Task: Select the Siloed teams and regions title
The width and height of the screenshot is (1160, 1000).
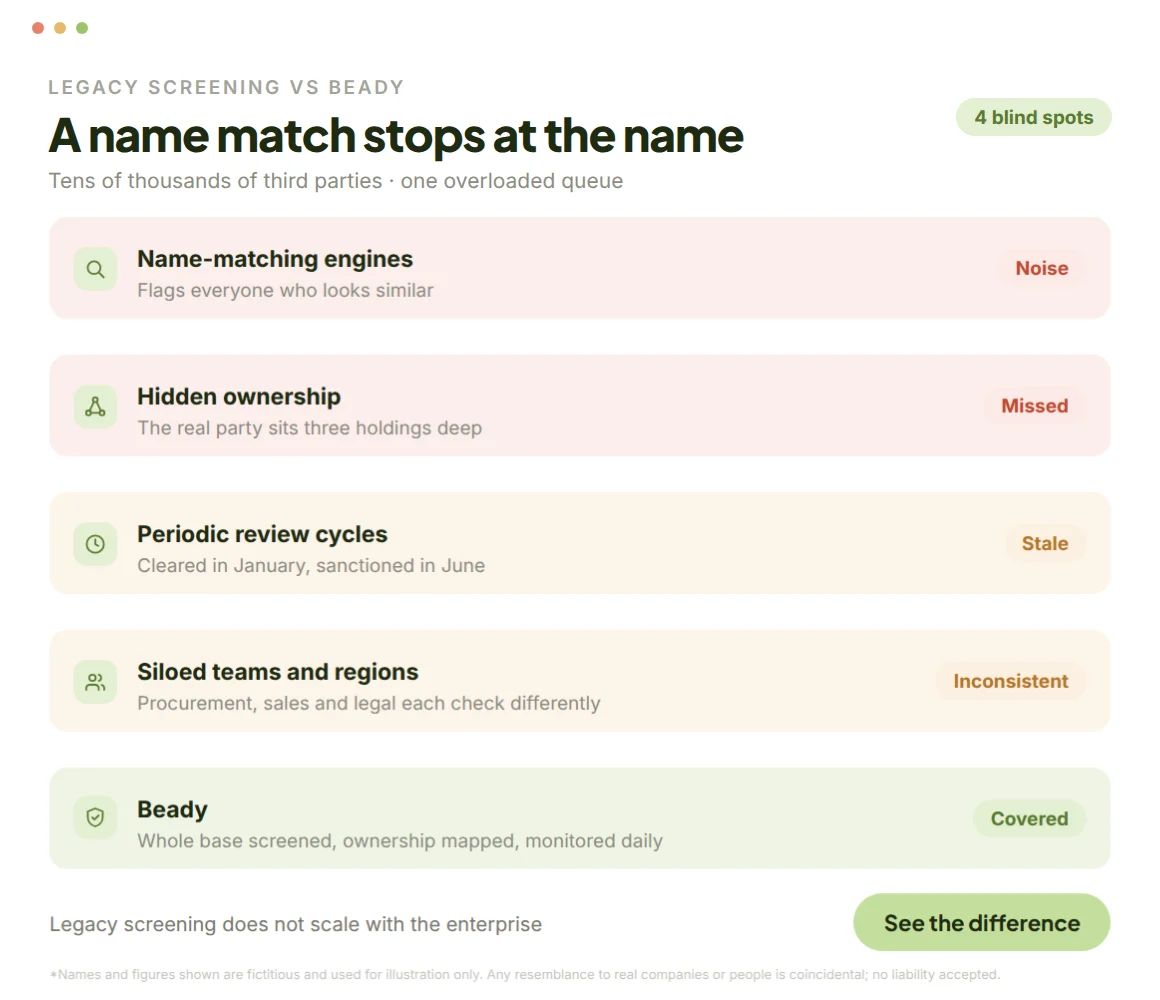Action: tap(278, 672)
